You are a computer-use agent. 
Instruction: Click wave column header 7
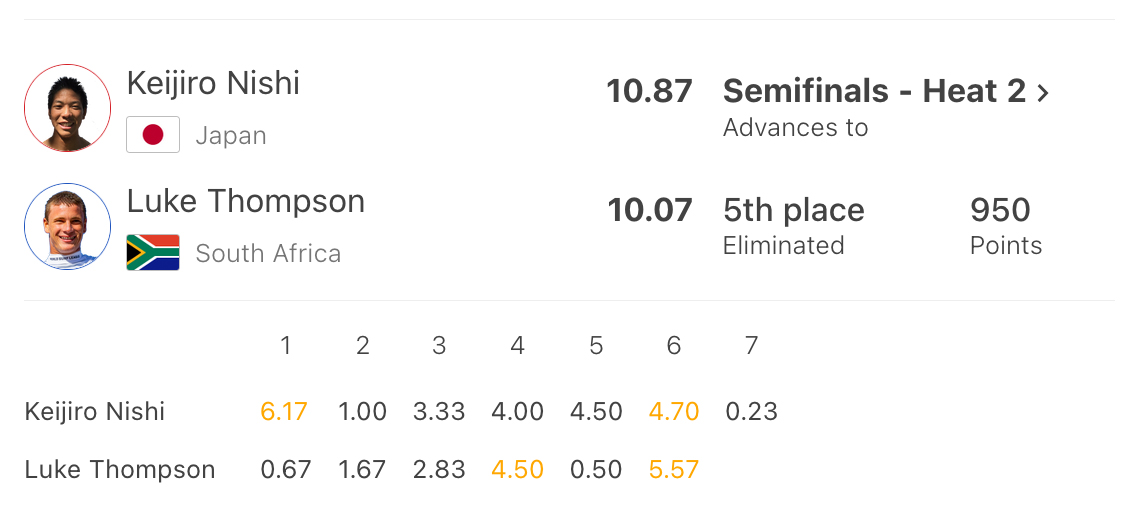(x=751, y=346)
